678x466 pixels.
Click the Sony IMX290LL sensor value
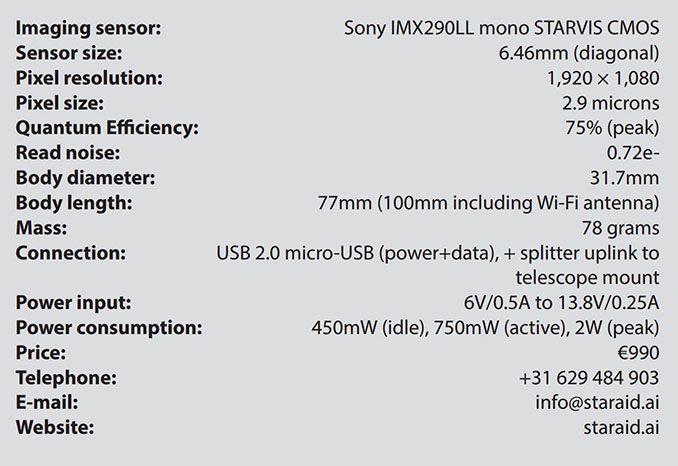point(502,29)
